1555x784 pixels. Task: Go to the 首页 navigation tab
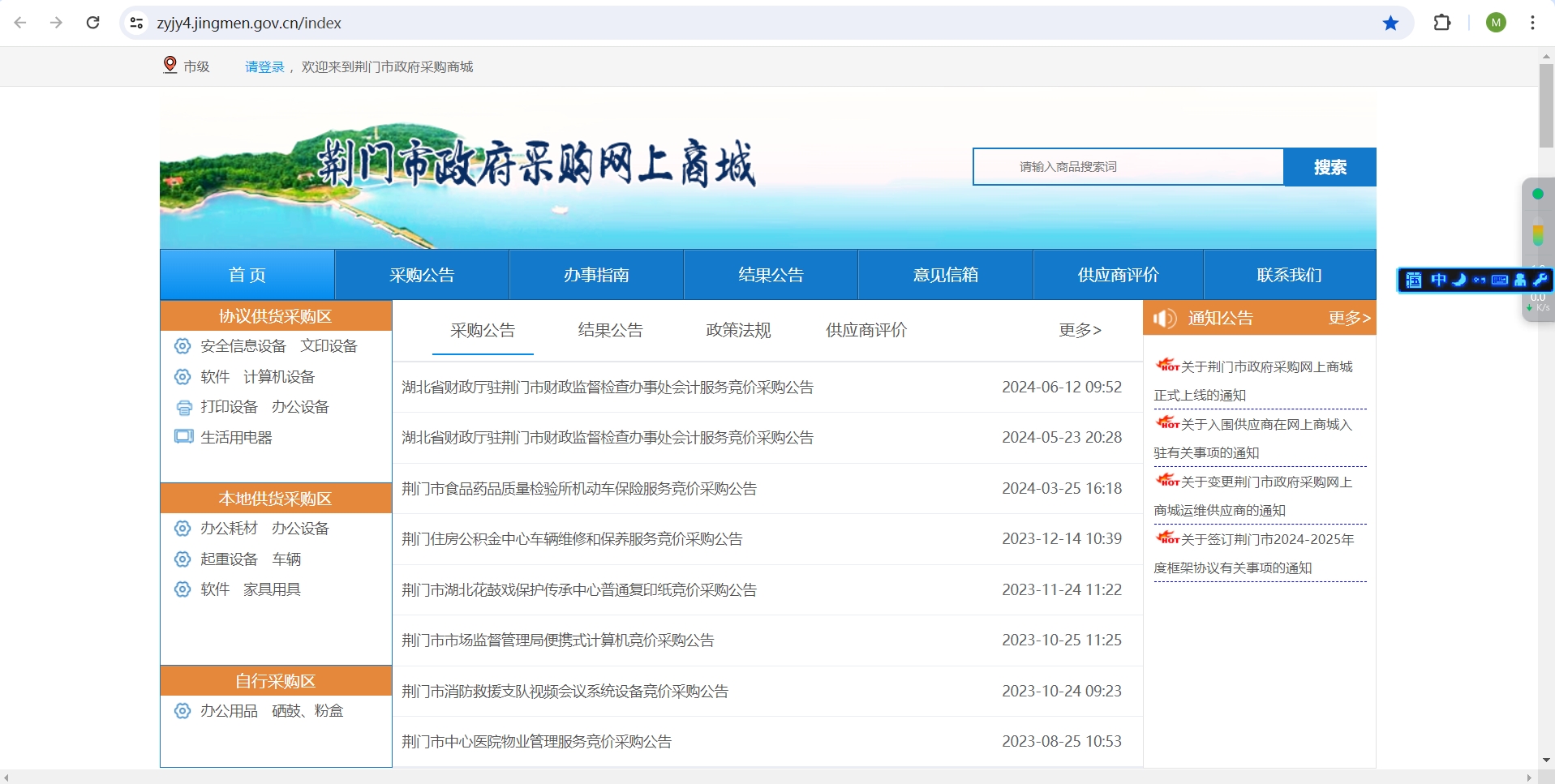pyautogui.click(x=247, y=275)
